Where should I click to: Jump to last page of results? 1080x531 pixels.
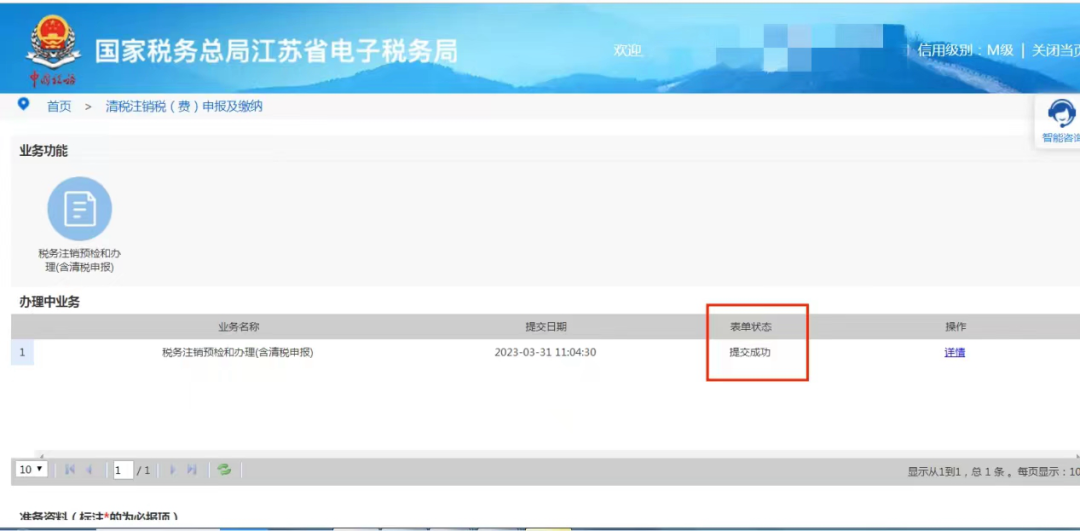click(x=192, y=469)
